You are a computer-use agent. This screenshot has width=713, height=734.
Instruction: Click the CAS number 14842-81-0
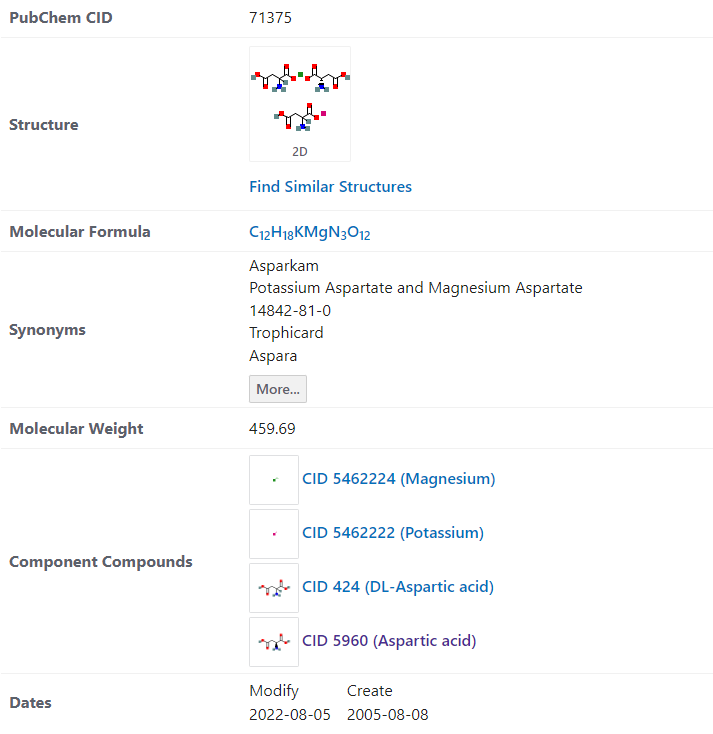tap(290, 311)
